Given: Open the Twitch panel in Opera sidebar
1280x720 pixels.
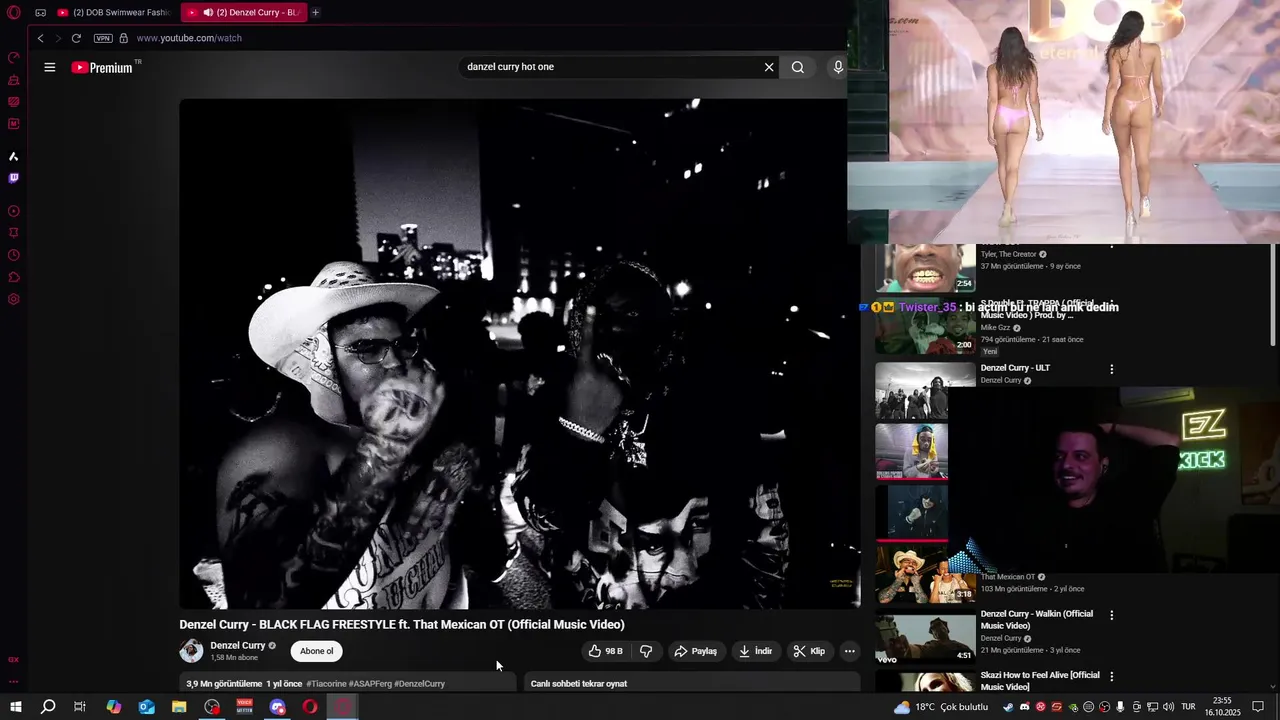Looking at the screenshot, I should (x=14, y=178).
